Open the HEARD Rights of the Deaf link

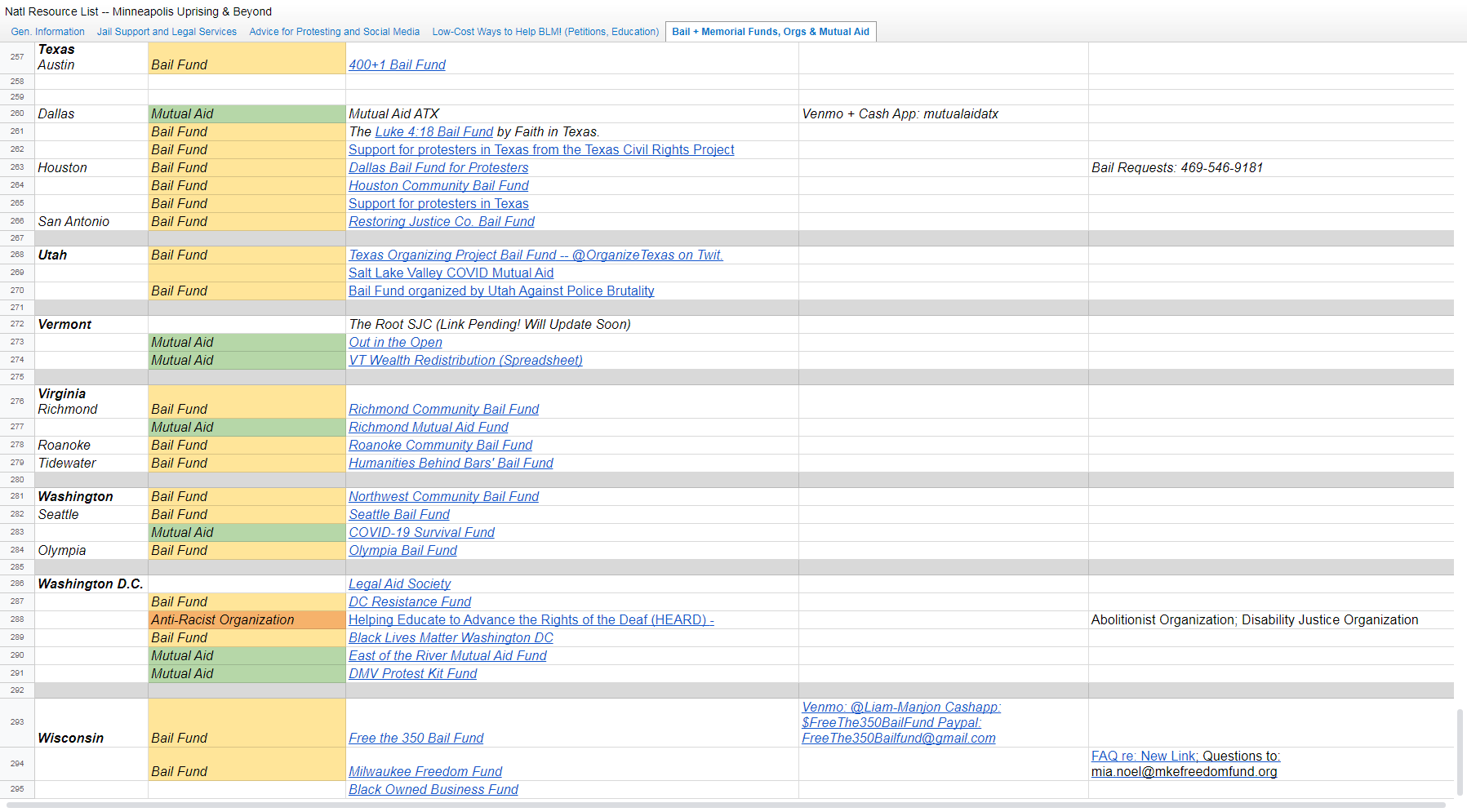pyautogui.click(x=531, y=620)
